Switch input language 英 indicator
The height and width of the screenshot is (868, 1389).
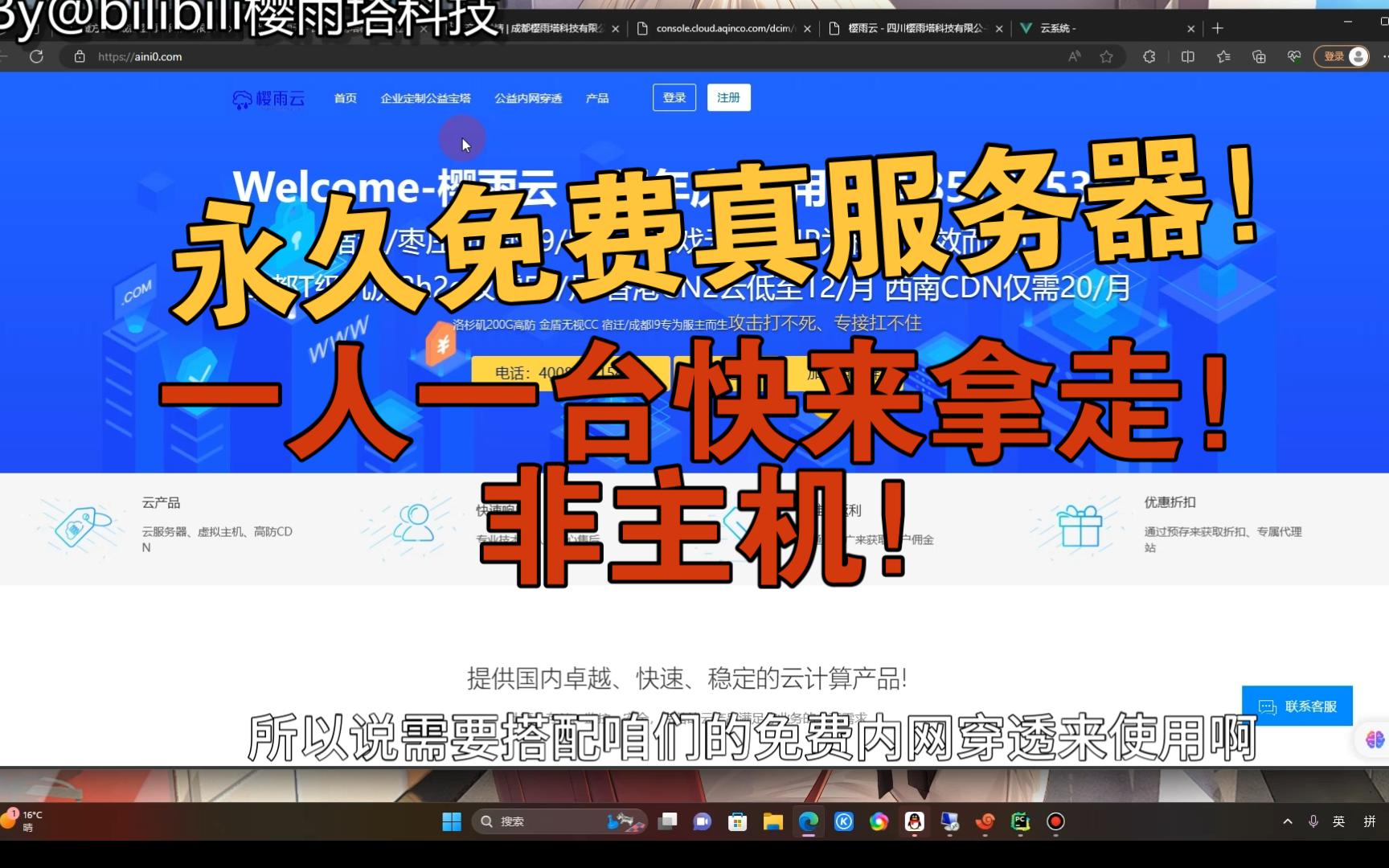click(1338, 821)
